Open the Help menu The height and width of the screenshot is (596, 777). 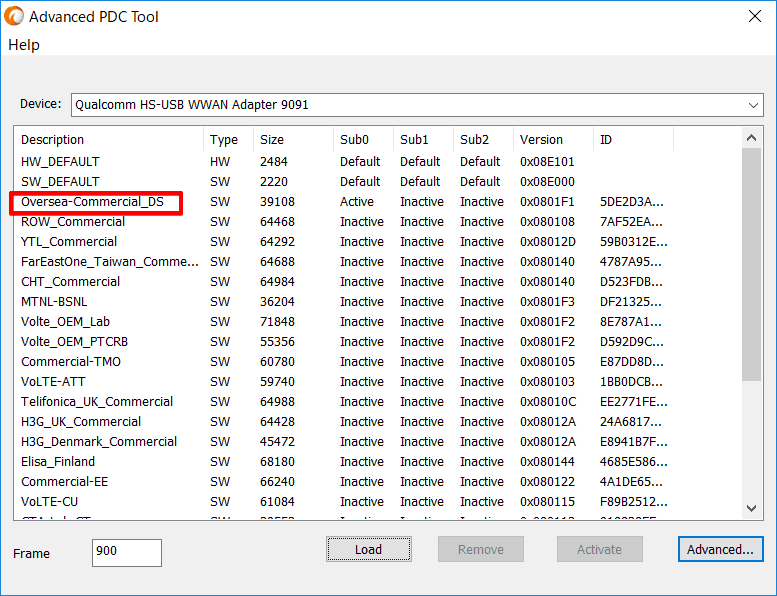[x=24, y=45]
